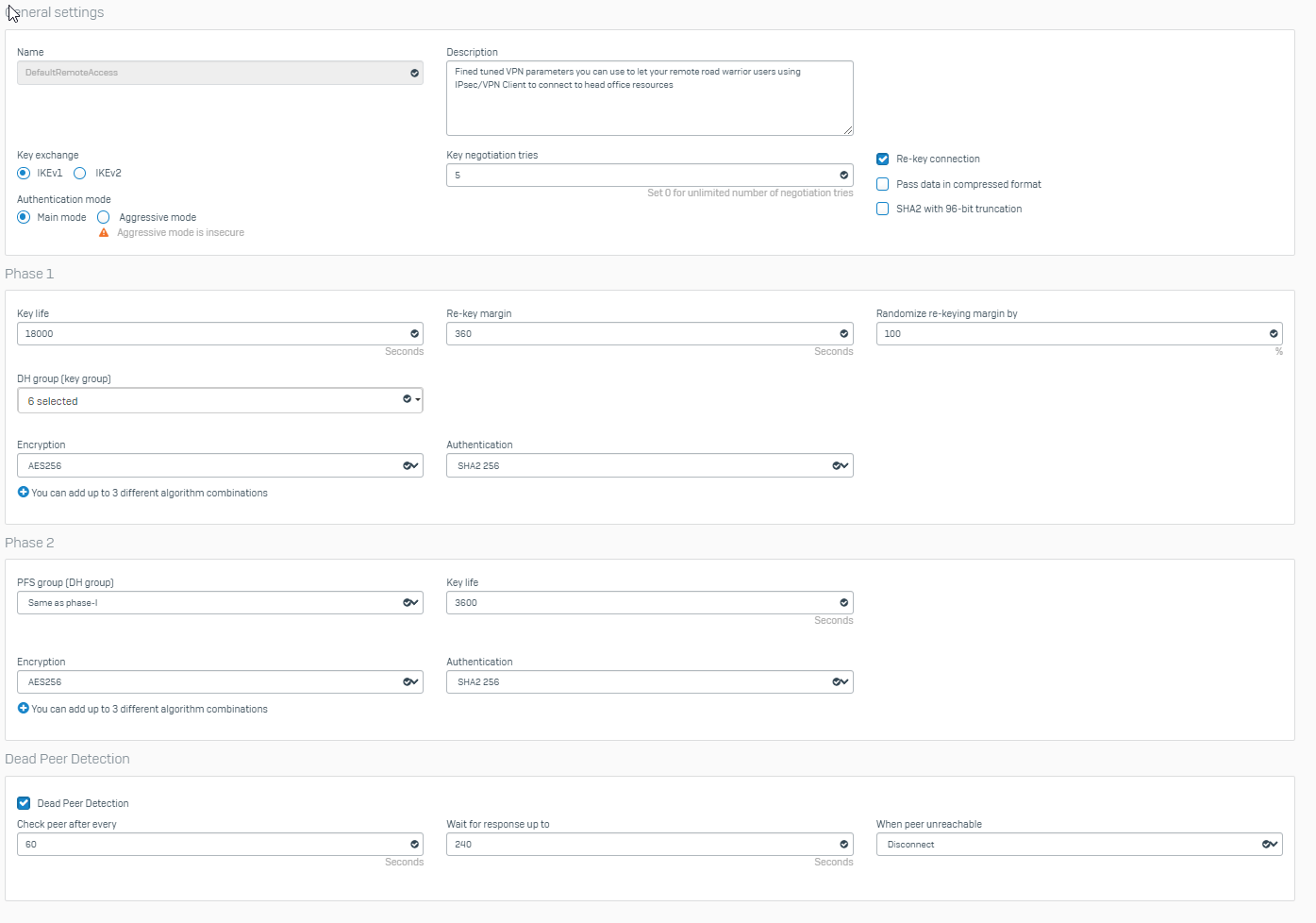The image size is (1316, 923).
Task: Select the IKEv2 key exchange option
Action: [x=80, y=174]
